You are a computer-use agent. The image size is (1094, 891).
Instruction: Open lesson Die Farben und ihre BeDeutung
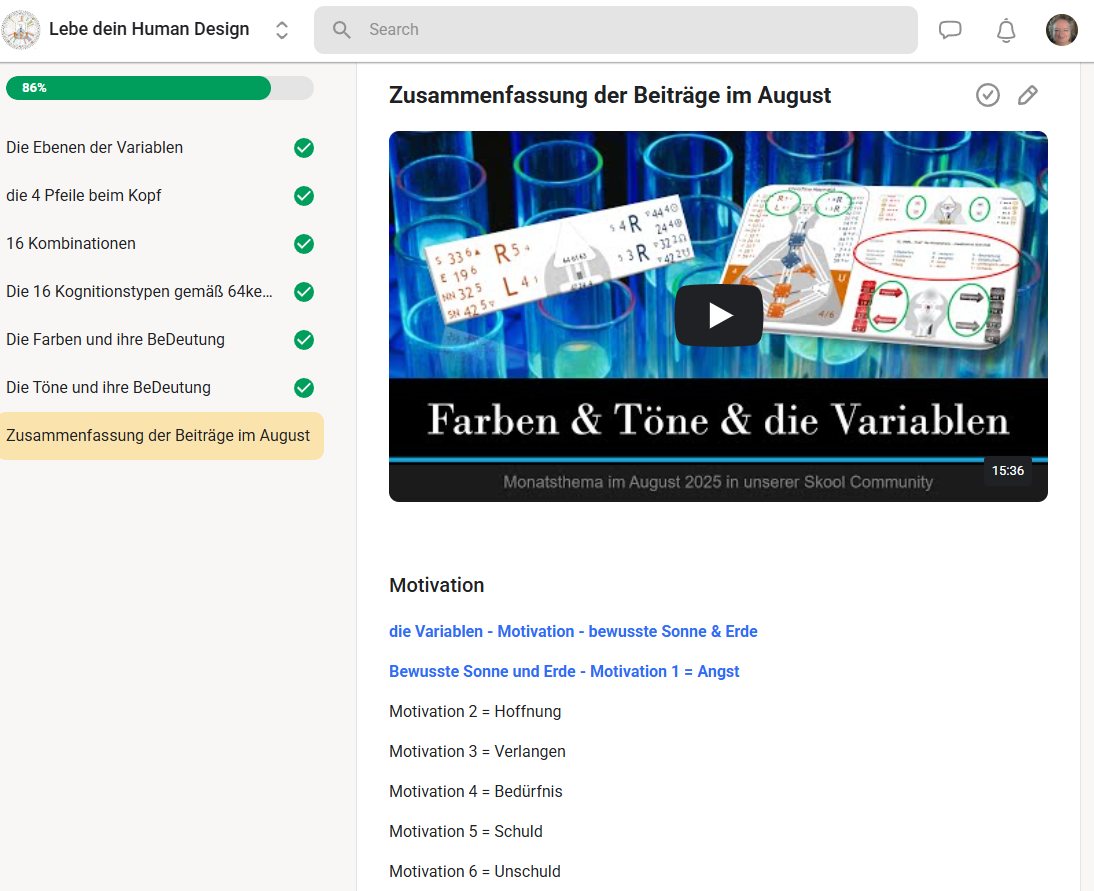[115, 340]
